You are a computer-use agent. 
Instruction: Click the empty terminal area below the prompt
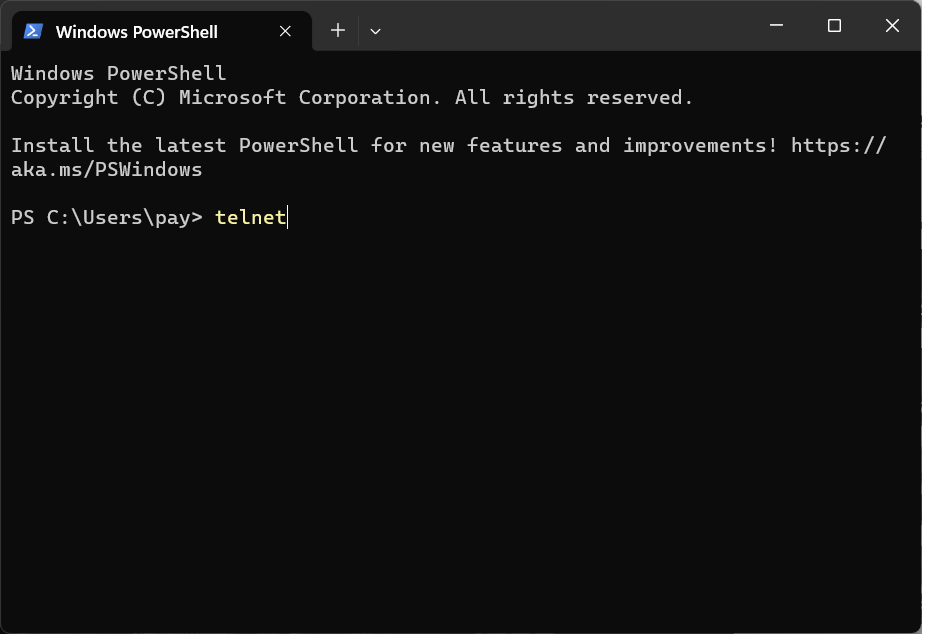point(460,420)
